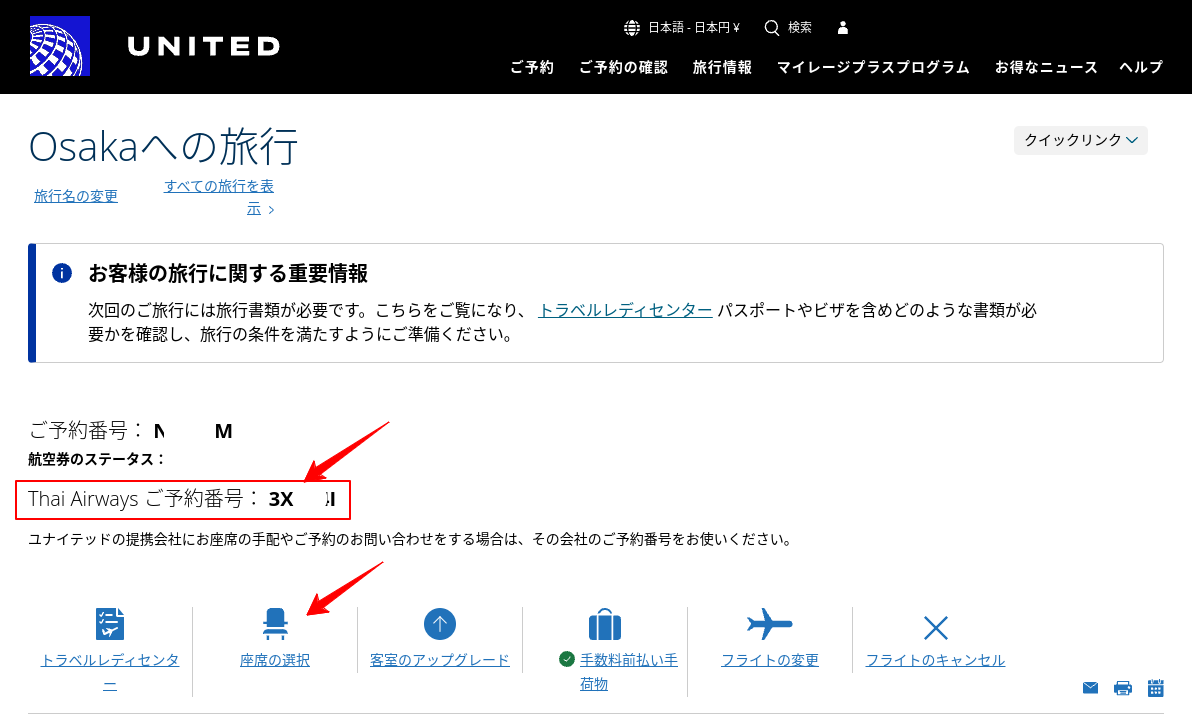Viewport: 1192px width, 727px height.
Task: Click the 座席の選択 link
Action: tap(275, 660)
